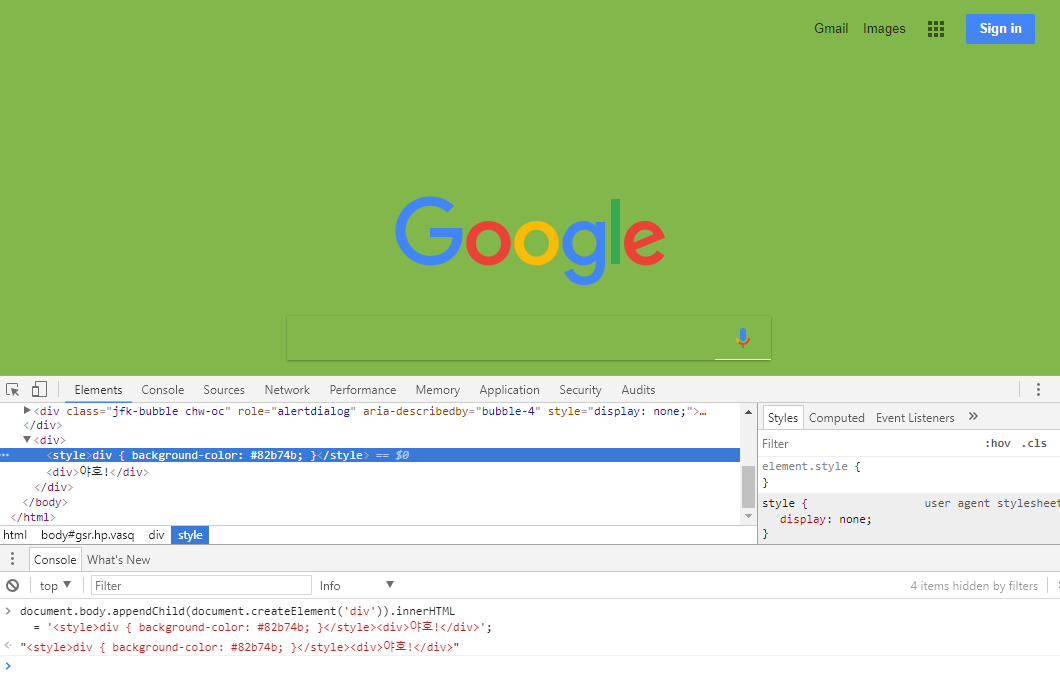The height and width of the screenshot is (681, 1060).
Task: Select the highlighted style element row
Action: coord(370,455)
